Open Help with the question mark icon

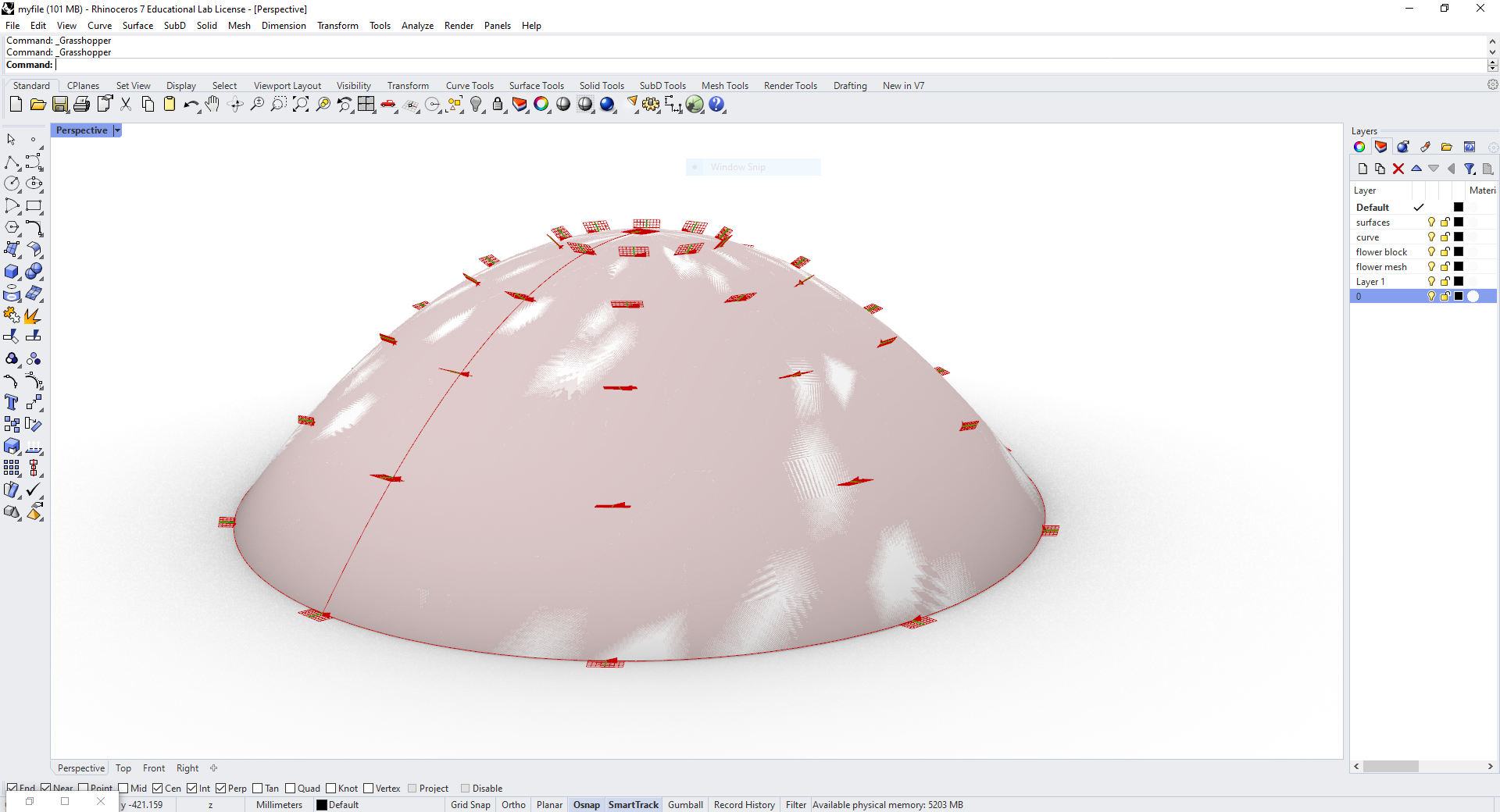point(716,105)
